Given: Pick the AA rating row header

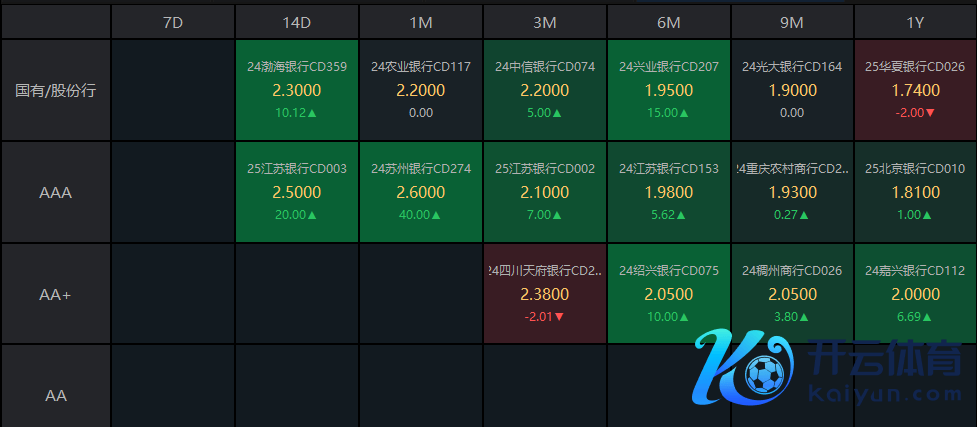Looking at the screenshot, I should (x=56, y=395).
